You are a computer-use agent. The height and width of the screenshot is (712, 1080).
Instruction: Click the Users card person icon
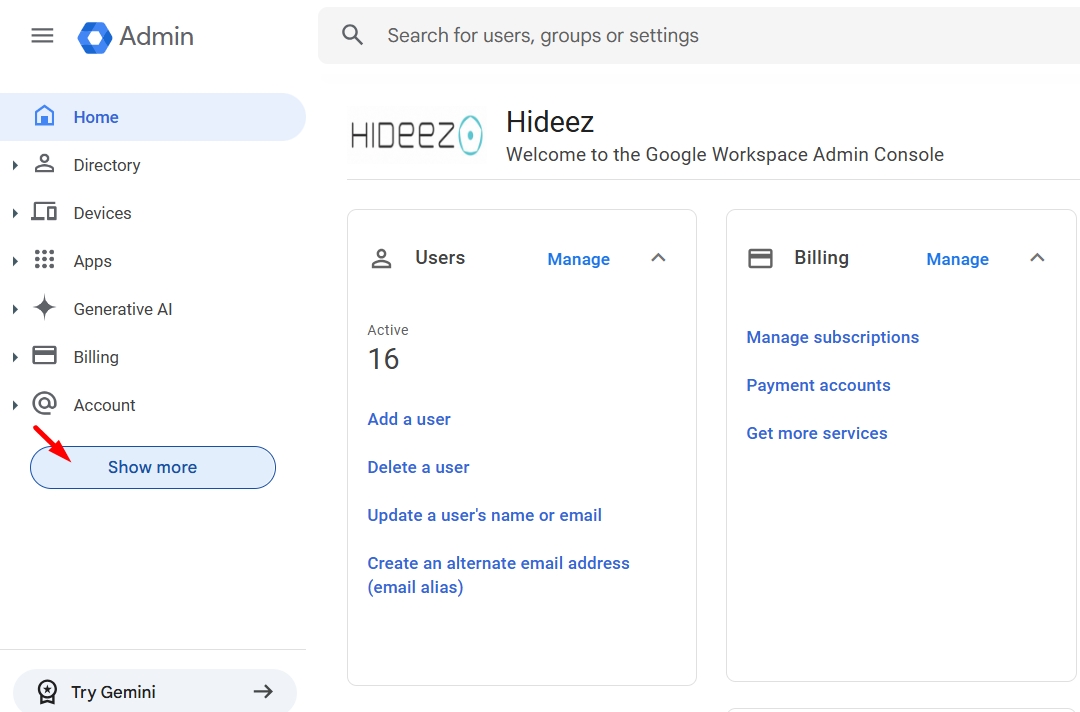point(382,259)
